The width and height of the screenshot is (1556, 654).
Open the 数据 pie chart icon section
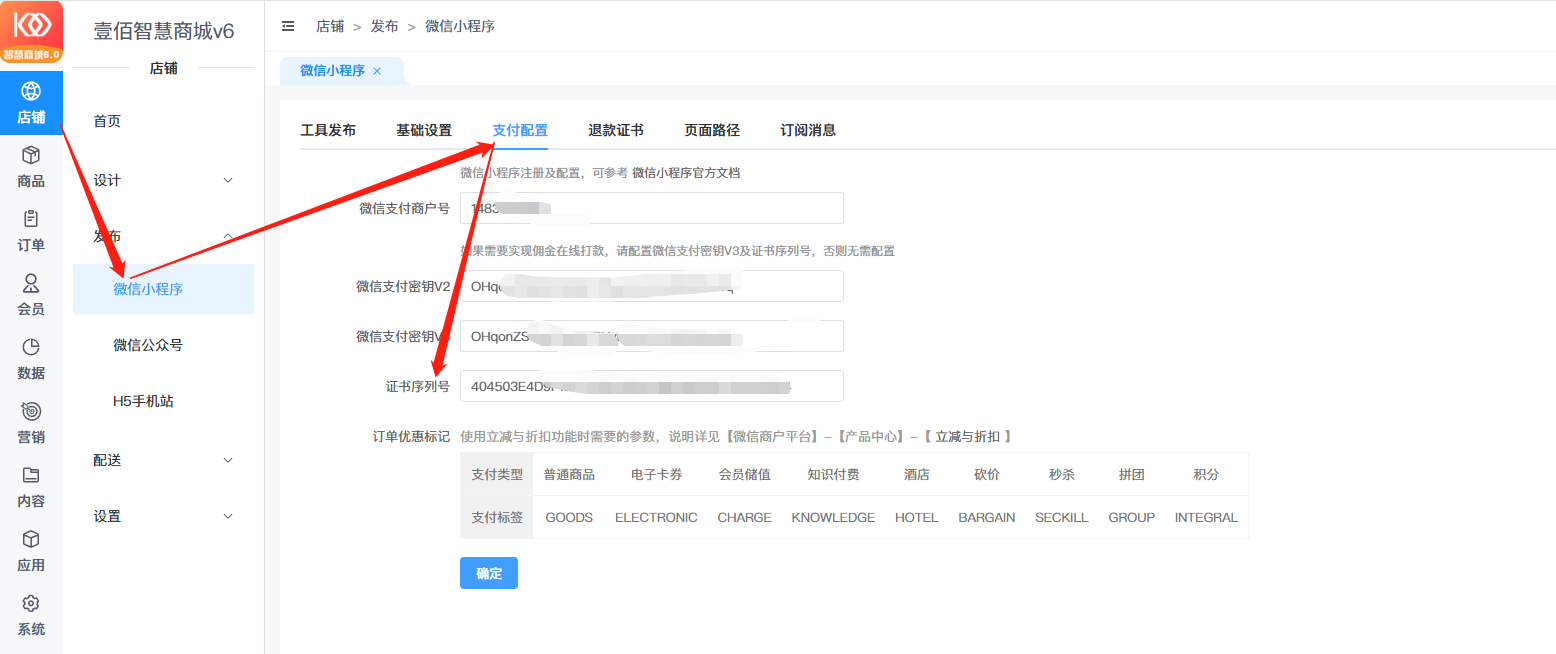31,359
